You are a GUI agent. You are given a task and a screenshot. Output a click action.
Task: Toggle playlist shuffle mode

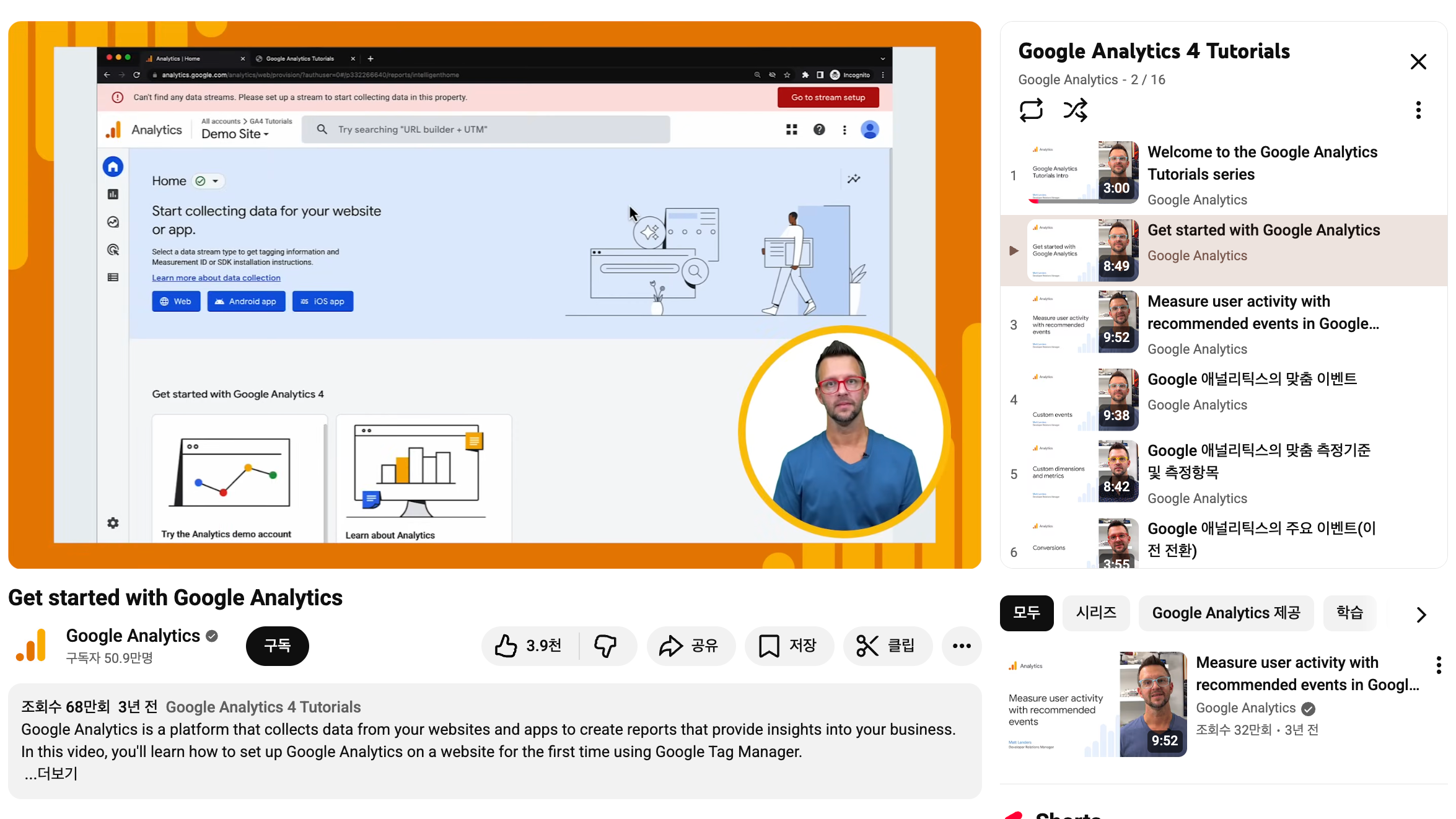point(1075,110)
